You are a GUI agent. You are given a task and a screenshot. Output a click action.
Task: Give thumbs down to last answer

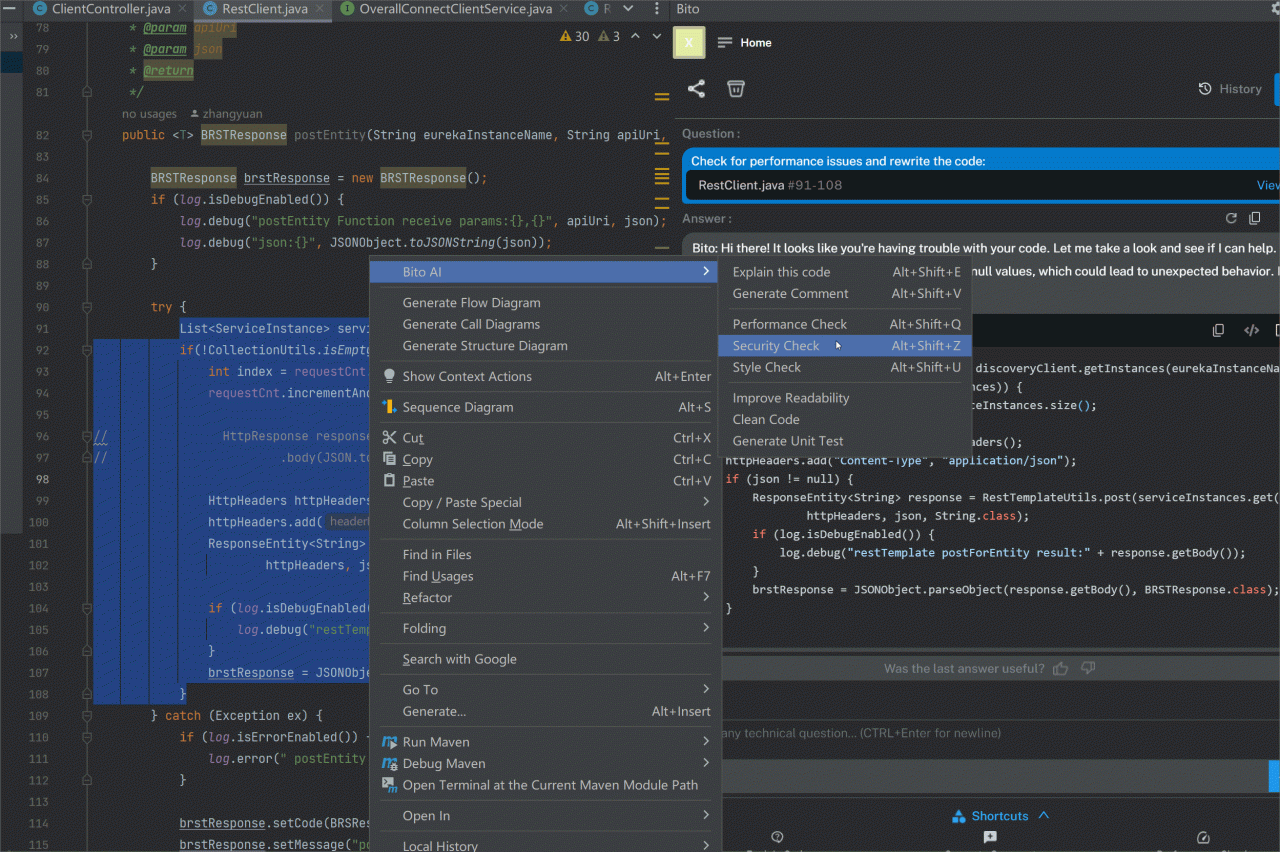click(1088, 668)
